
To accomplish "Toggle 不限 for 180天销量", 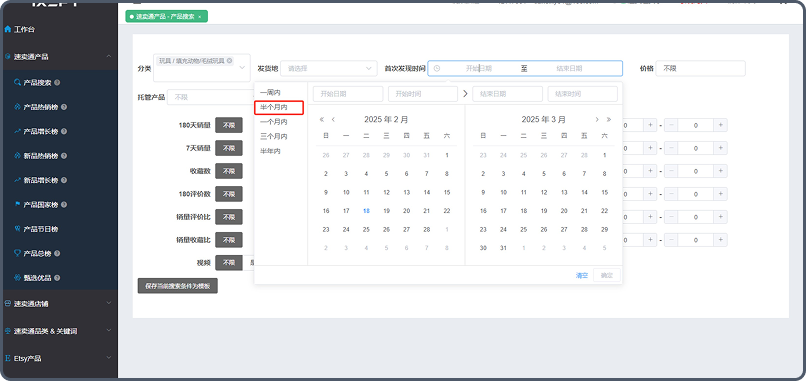I will tap(228, 125).
